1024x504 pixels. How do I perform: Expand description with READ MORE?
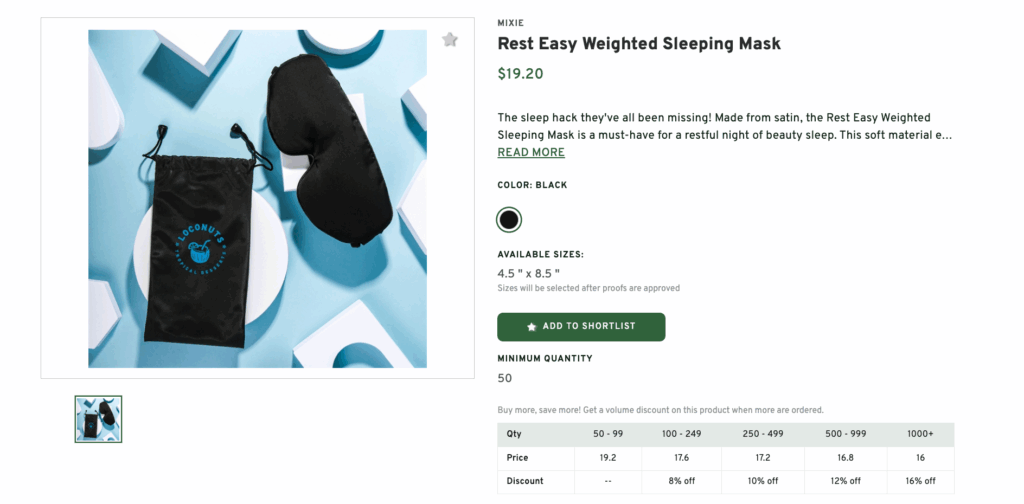(531, 153)
